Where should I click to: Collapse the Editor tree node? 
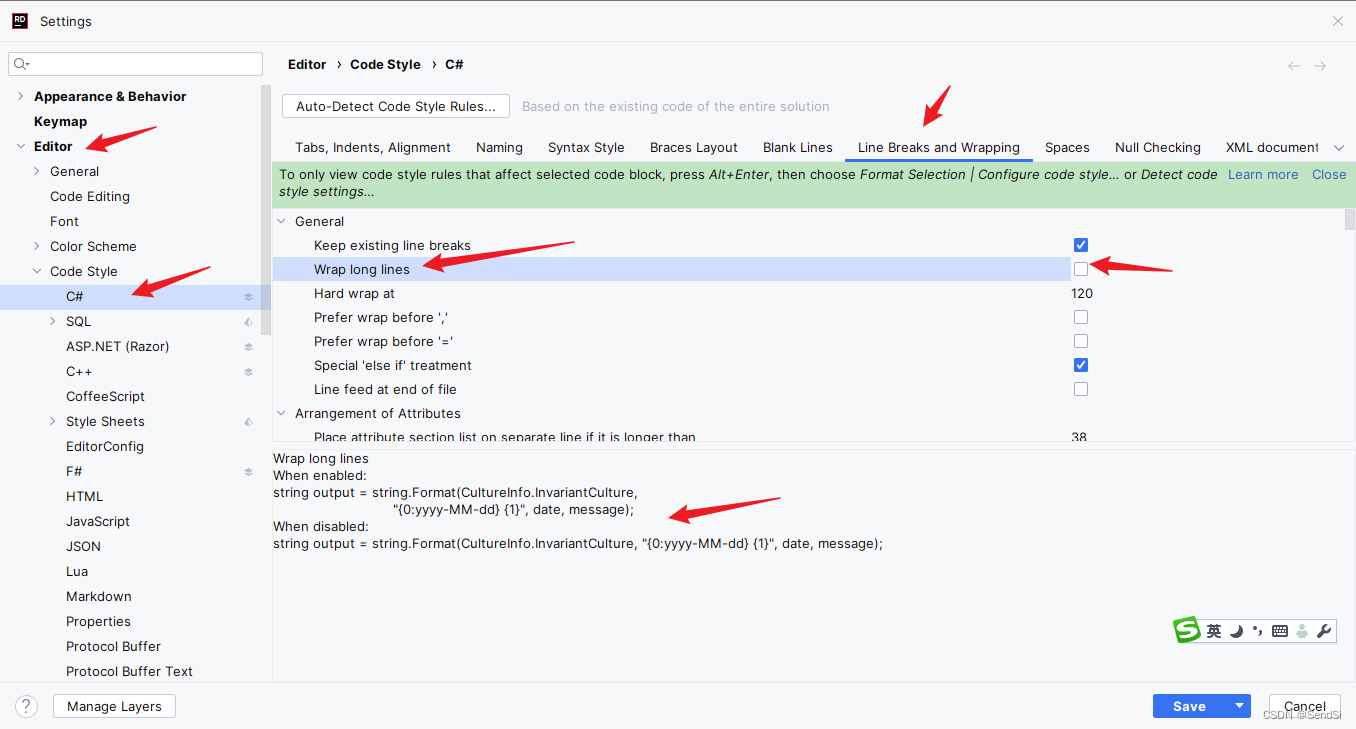coord(21,147)
